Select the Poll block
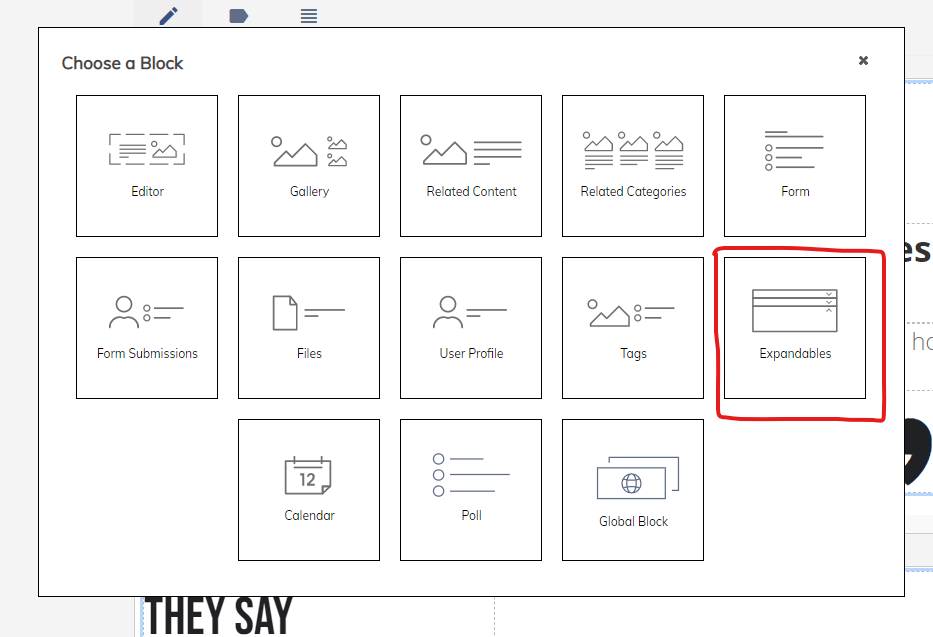The image size is (933, 637). (471, 490)
